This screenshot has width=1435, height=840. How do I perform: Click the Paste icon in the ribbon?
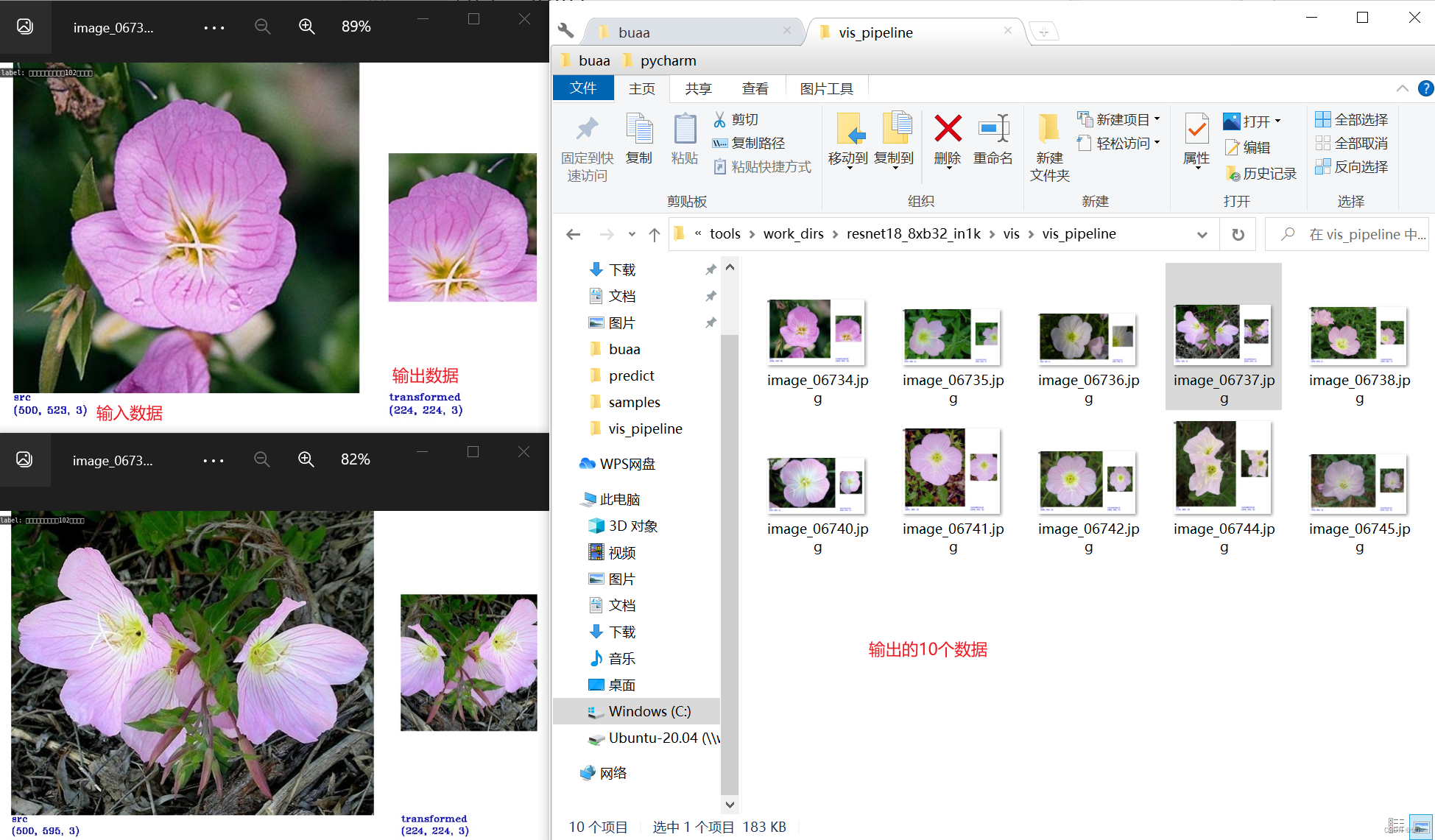click(x=685, y=129)
